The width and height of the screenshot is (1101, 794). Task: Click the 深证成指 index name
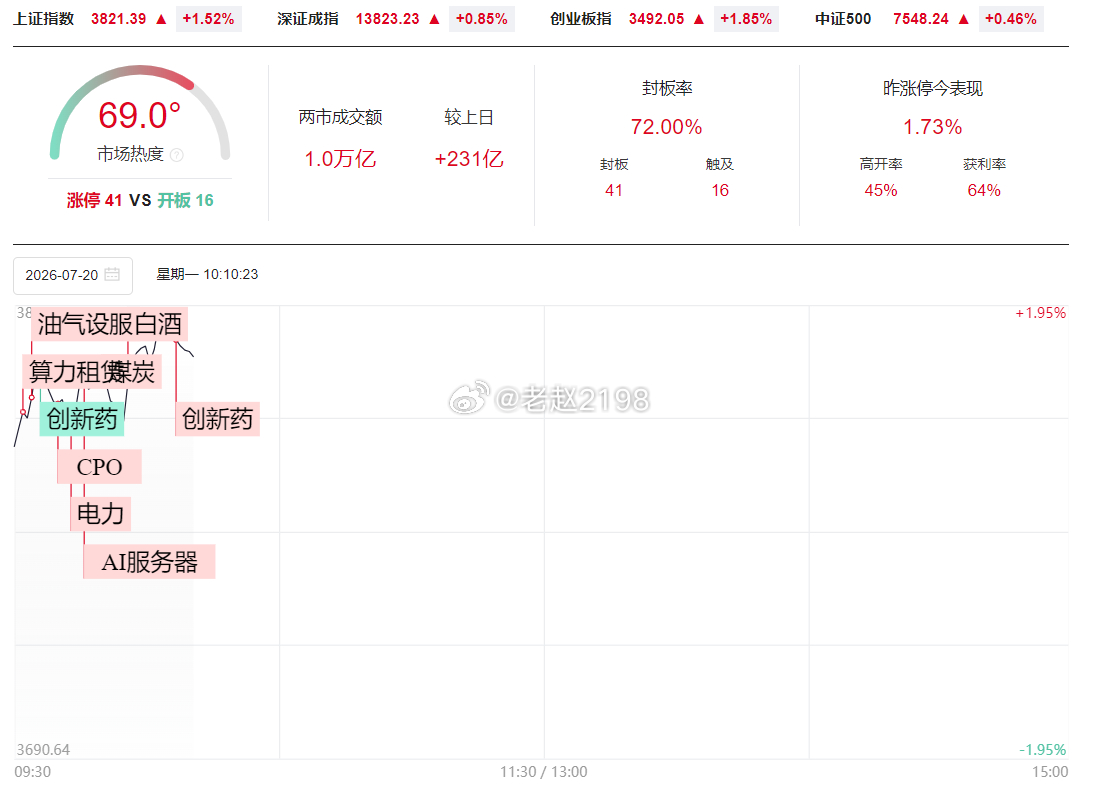[x=308, y=19]
